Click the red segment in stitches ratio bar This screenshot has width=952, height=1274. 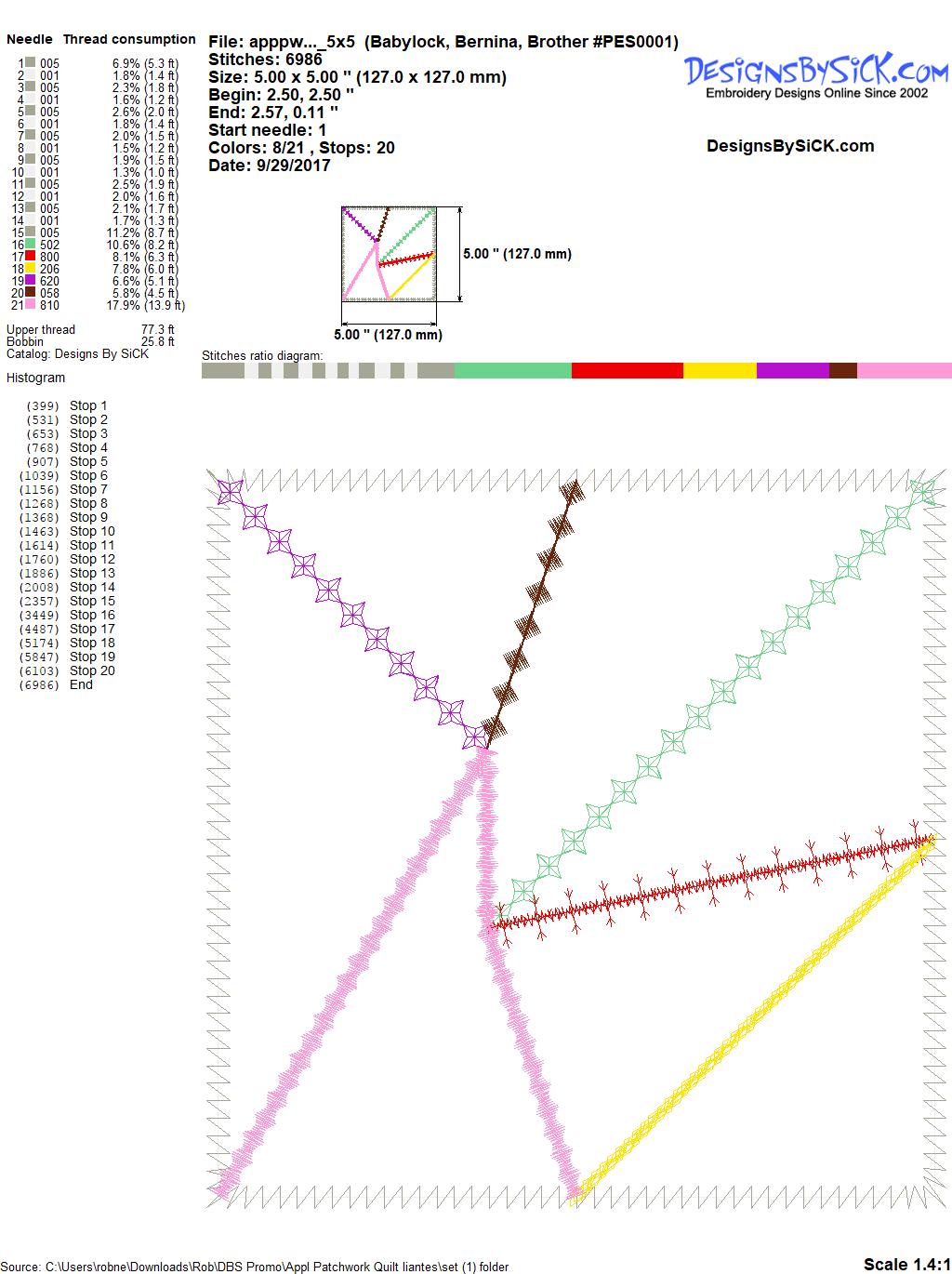[627, 371]
